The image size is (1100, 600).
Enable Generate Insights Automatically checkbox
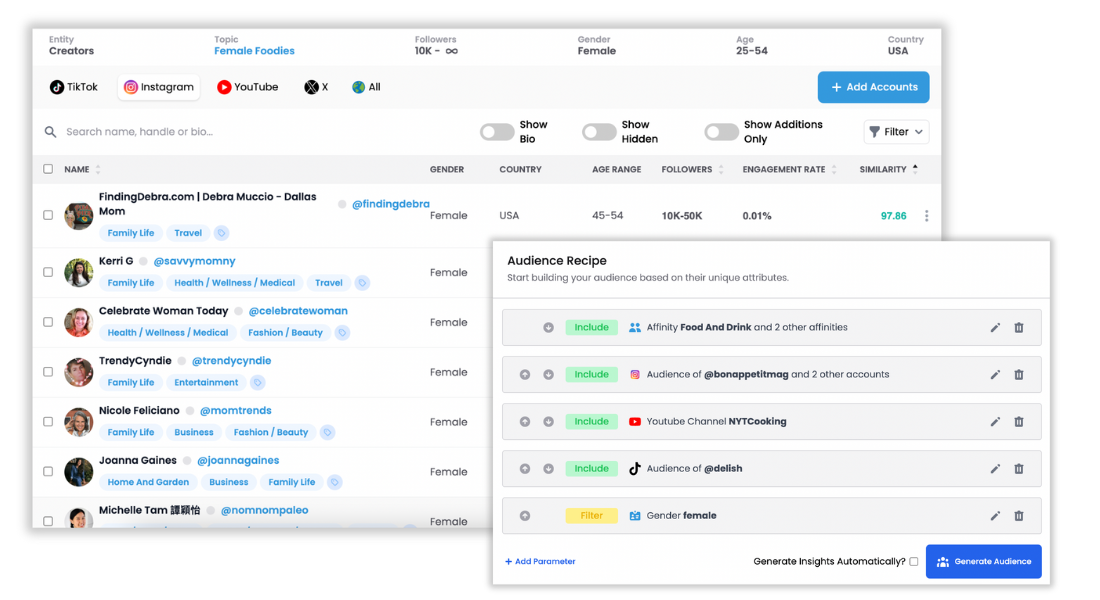pos(913,561)
